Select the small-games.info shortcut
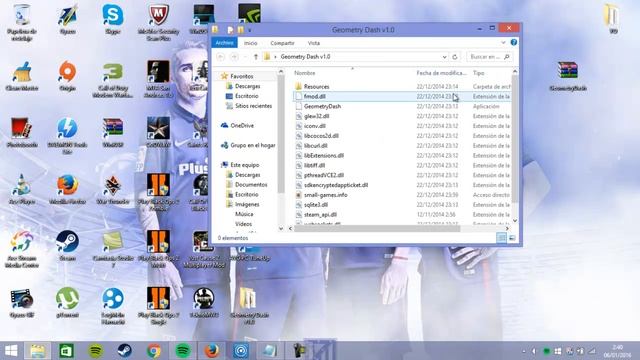Screen dimensions: 640x360 325,195
